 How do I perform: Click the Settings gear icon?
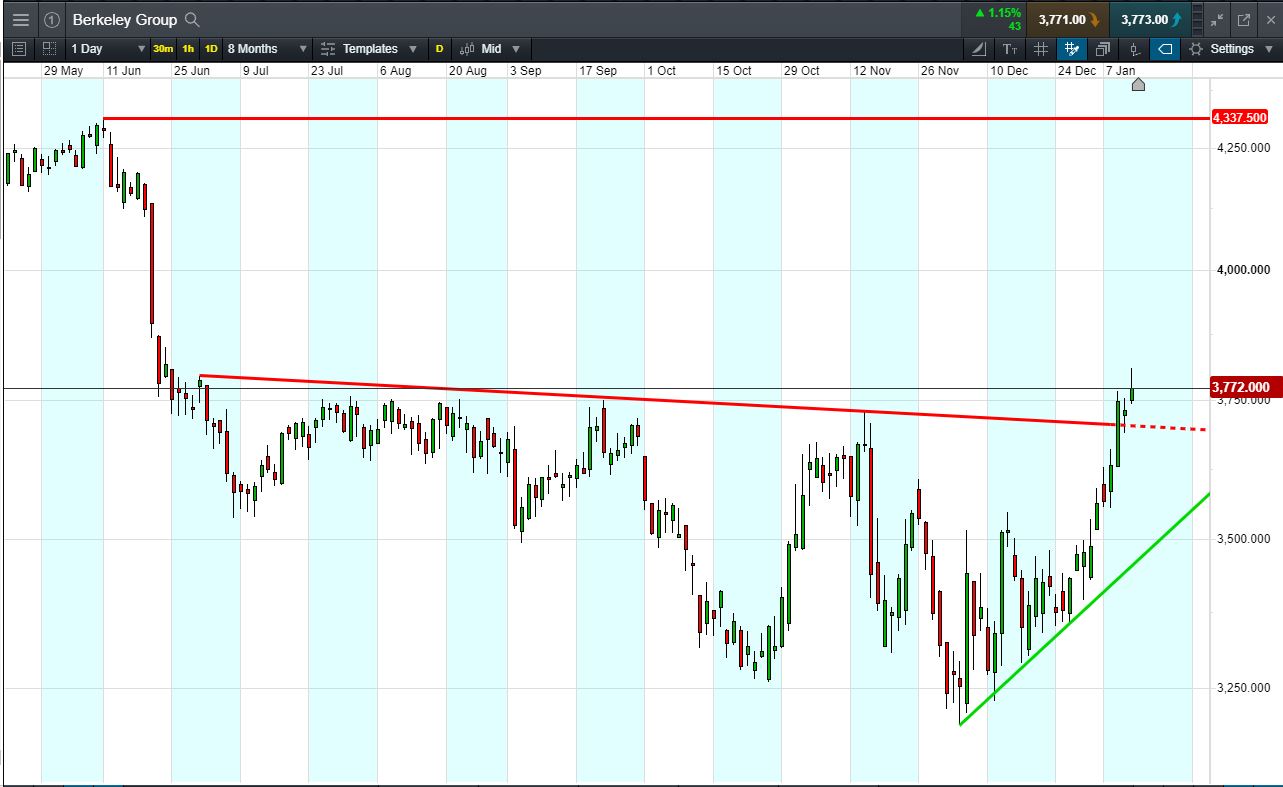tap(1196, 48)
